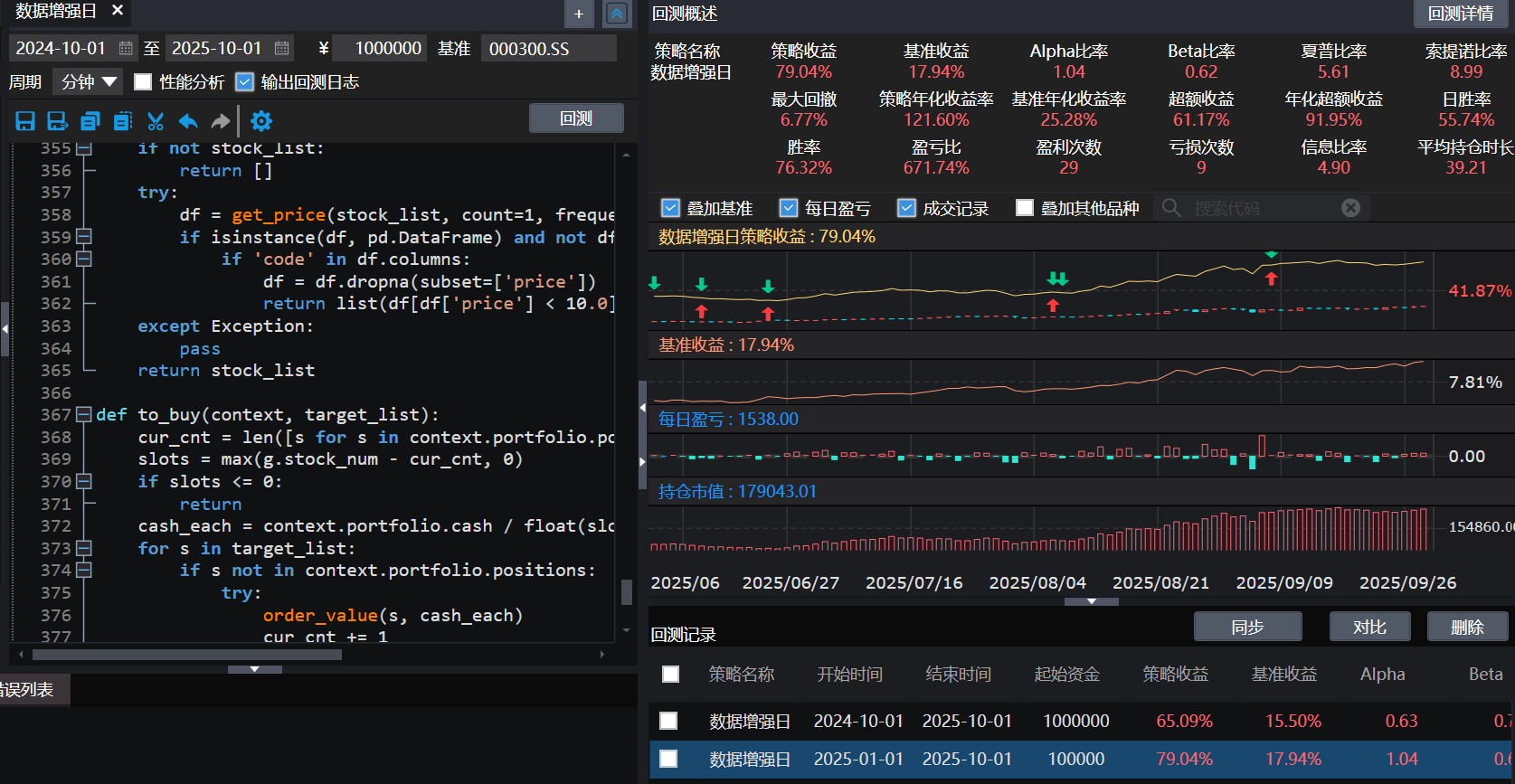Click the benchmark field 000300.SS
The height and width of the screenshot is (784, 1515).
(548, 48)
